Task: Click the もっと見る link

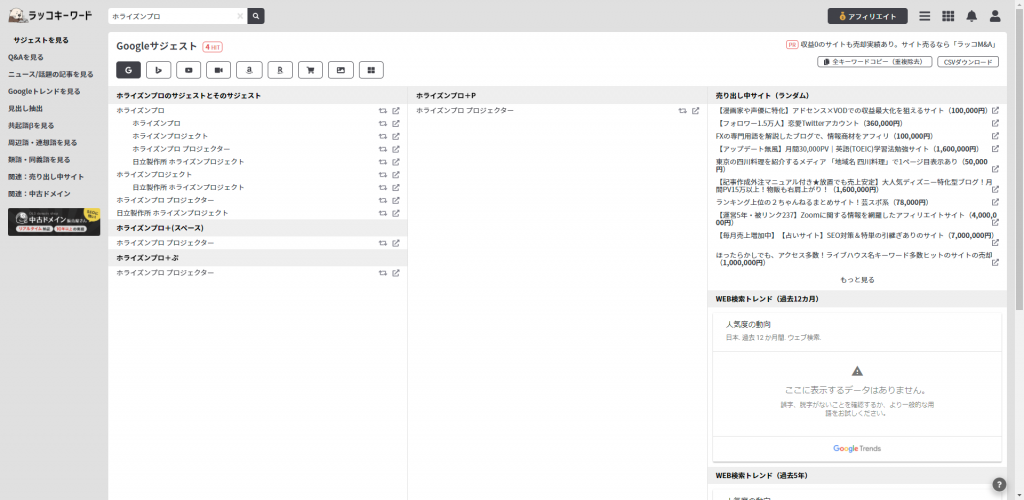Action: [857, 280]
